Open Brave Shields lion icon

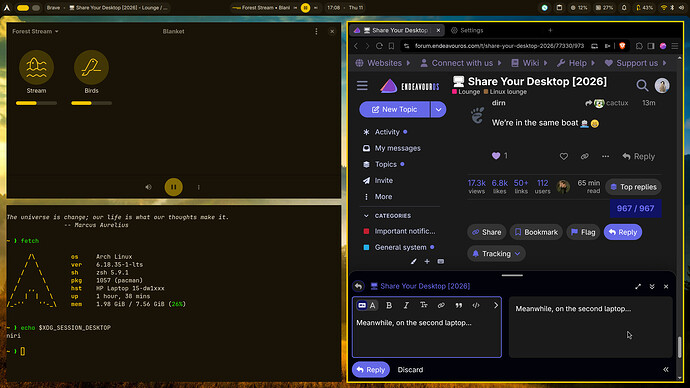point(622,46)
